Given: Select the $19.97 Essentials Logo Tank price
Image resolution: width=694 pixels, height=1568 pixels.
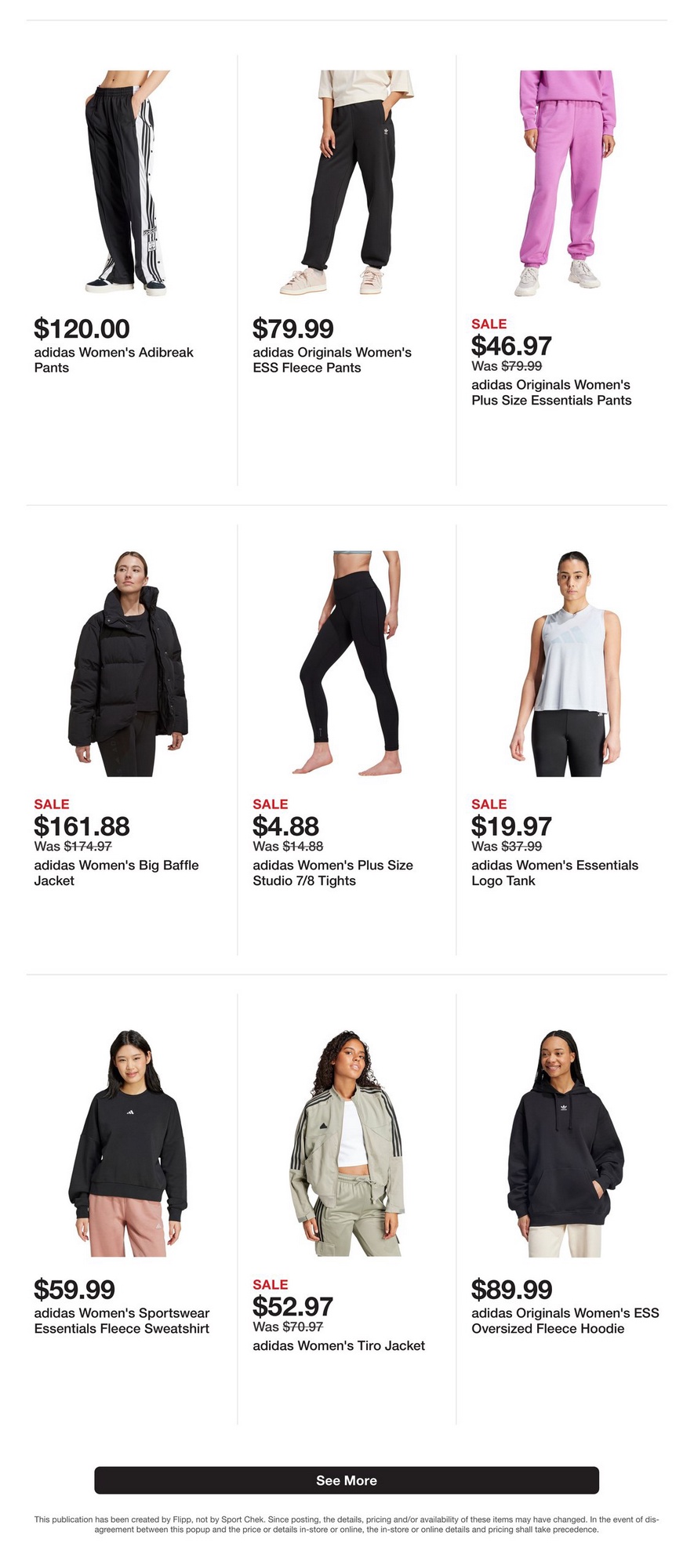Looking at the screenshot, I should pyautogui.click(x=511, y=826).
